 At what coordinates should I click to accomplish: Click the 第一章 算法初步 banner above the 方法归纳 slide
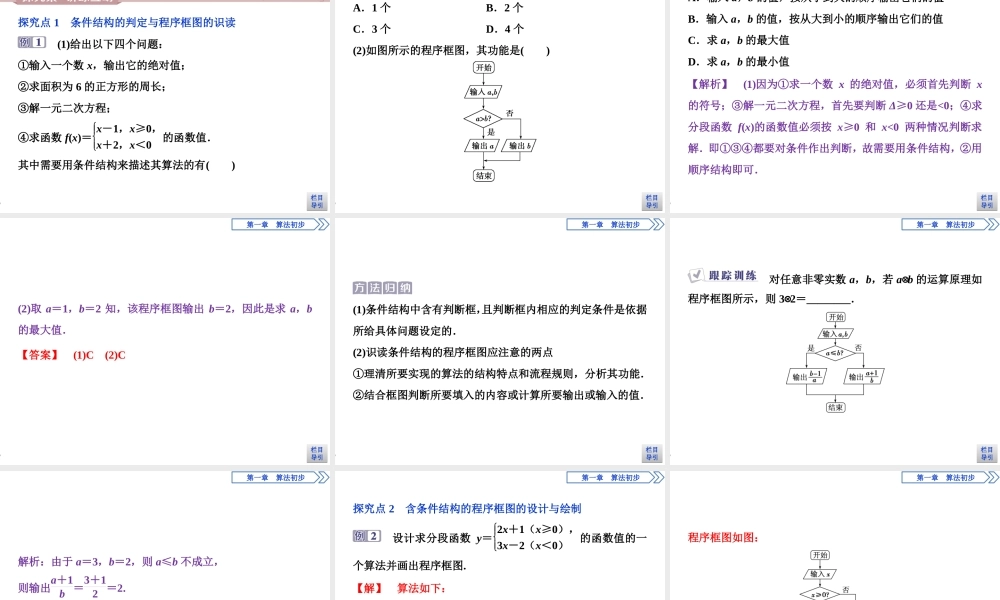coord(610,224)
